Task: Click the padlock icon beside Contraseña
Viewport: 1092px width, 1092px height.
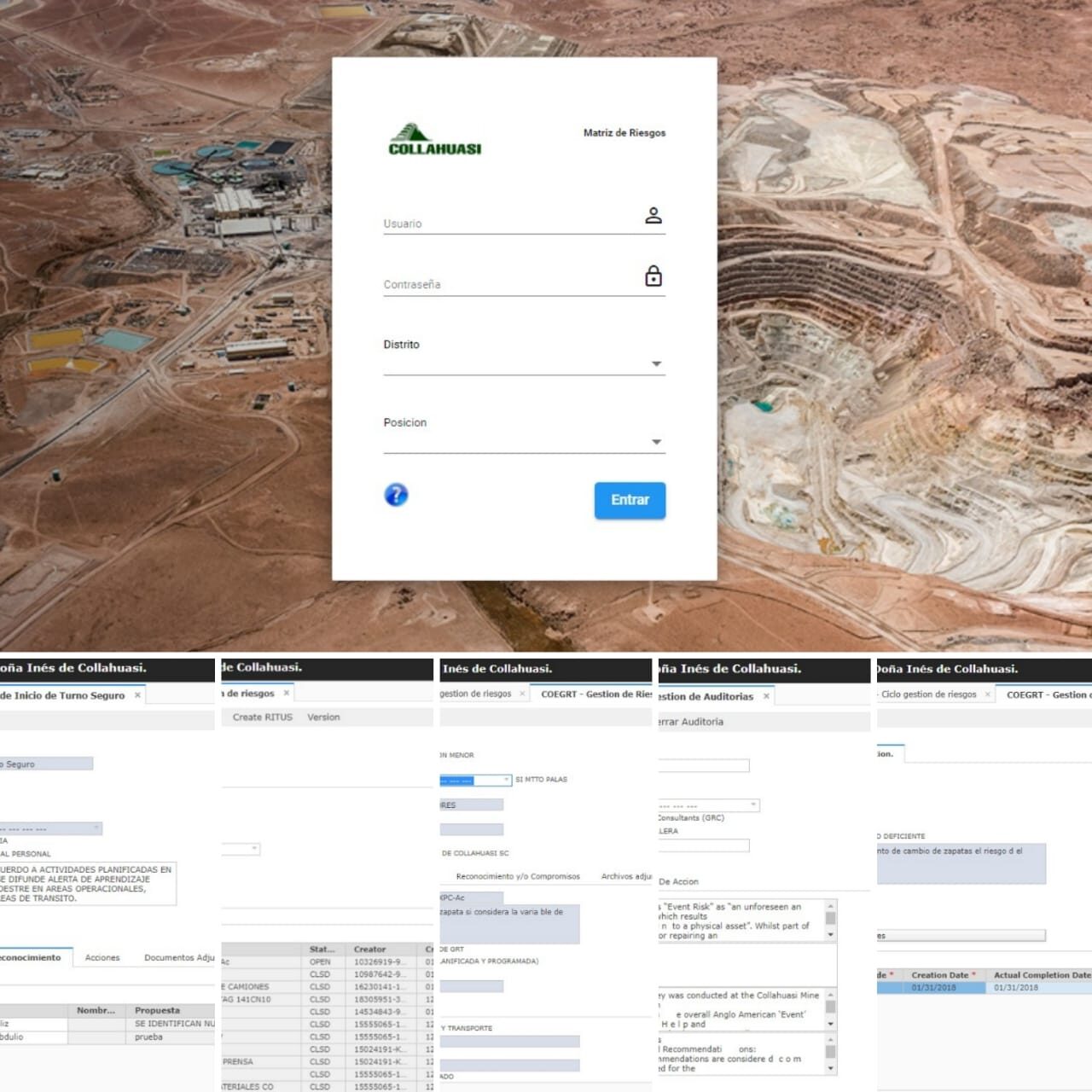Action: tap(653, 276)
